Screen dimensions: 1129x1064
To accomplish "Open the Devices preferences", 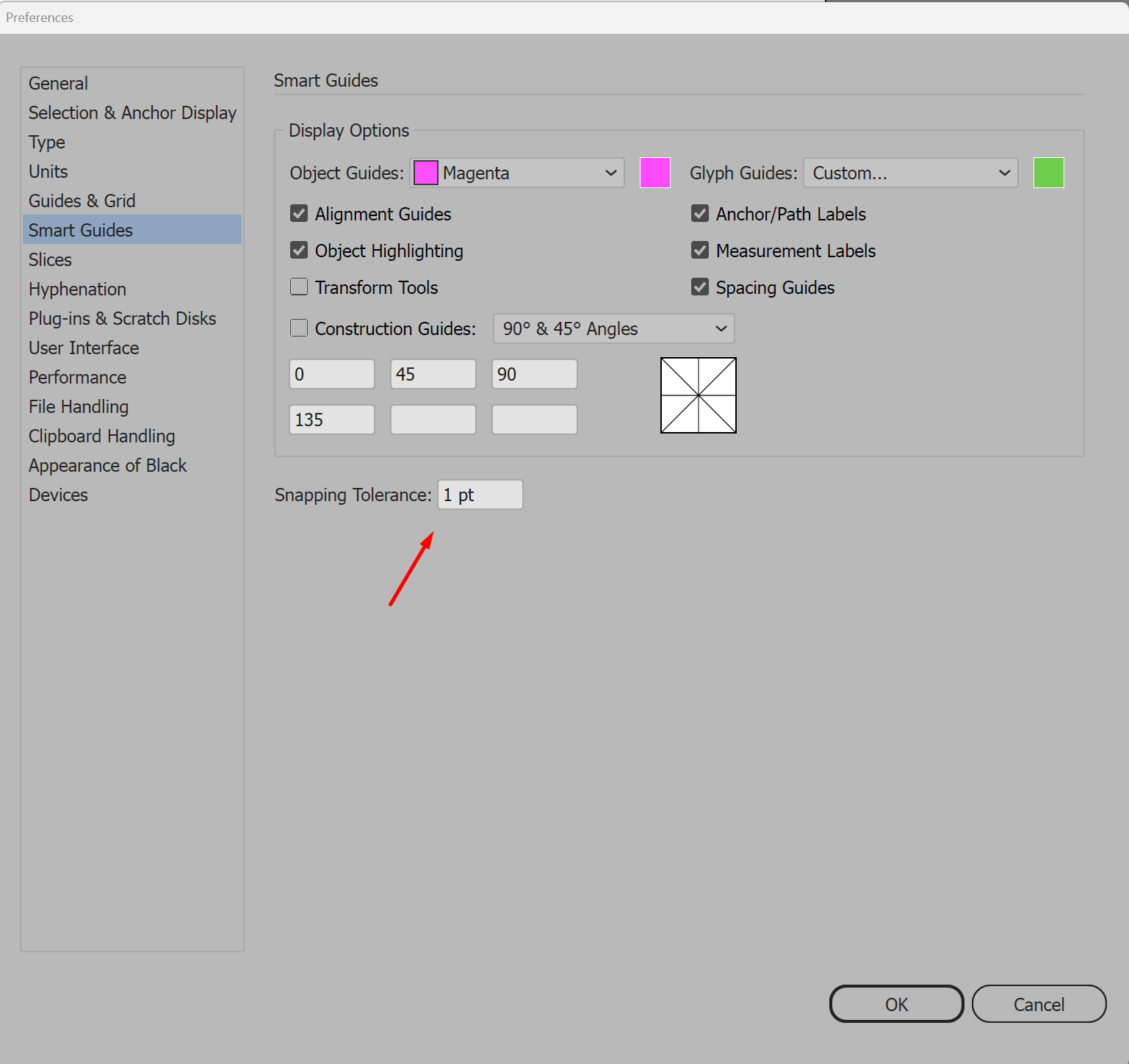I will pos(132,495).
